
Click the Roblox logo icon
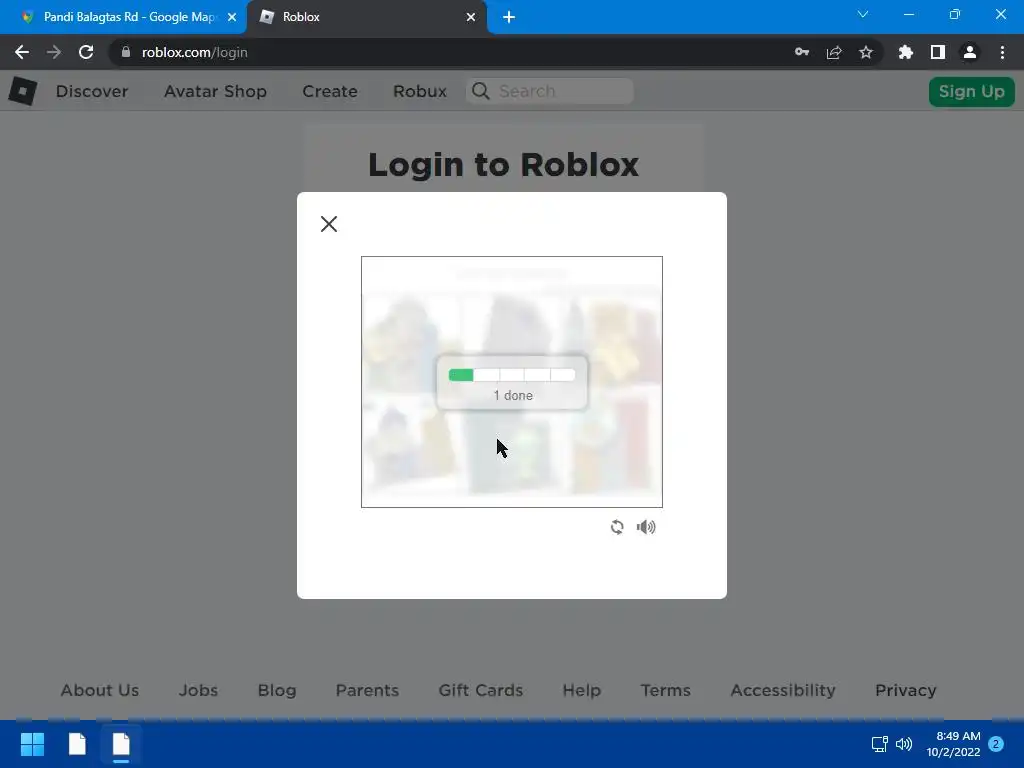pos(23,91)
